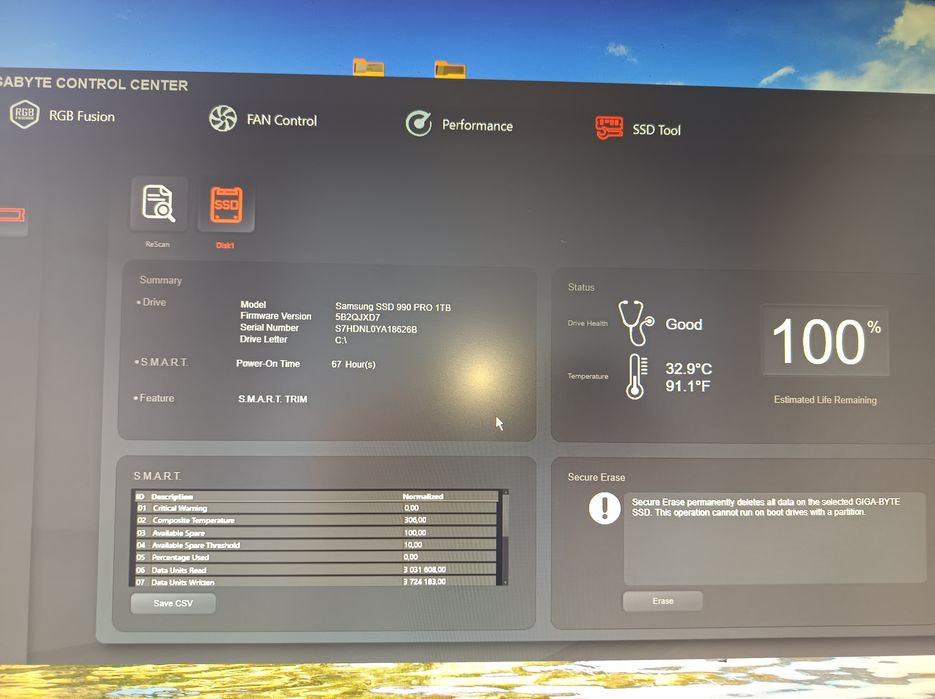Image resolution: width=935 pixels, height=699 pixels.
Task: Click the Save CSV button
Action: click(173, 603)
